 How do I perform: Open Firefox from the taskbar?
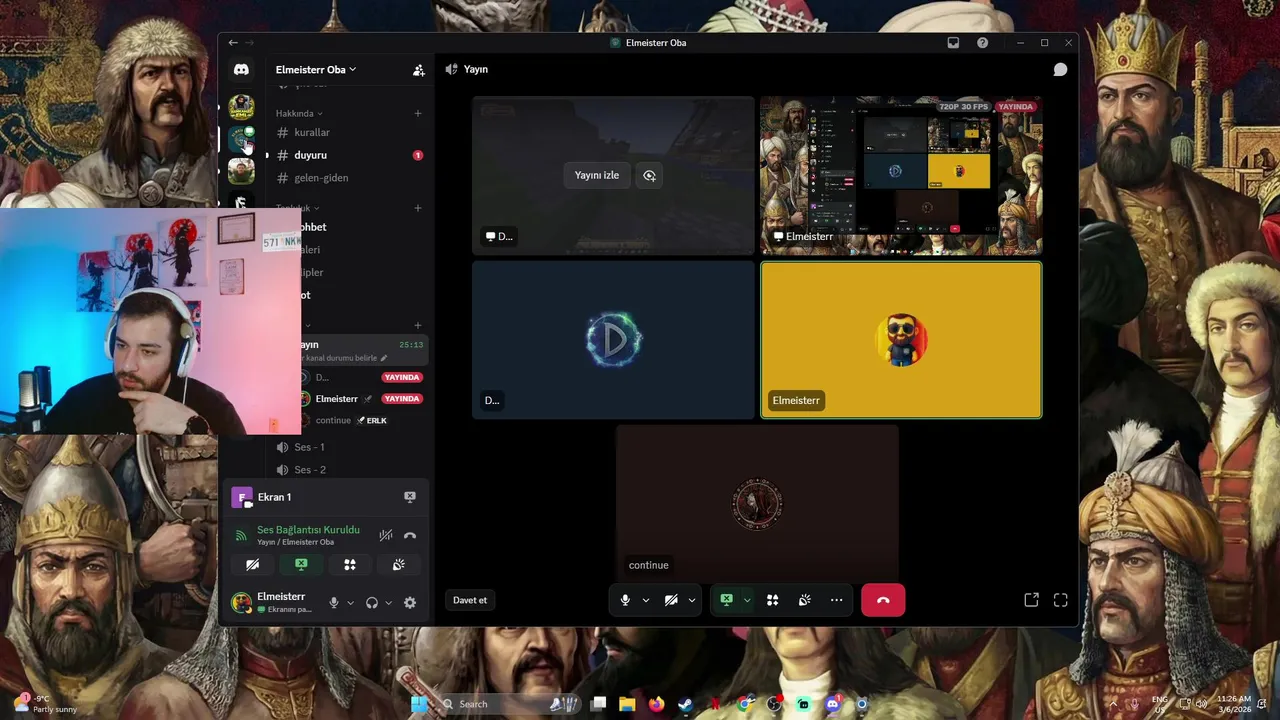coord(656,704)
